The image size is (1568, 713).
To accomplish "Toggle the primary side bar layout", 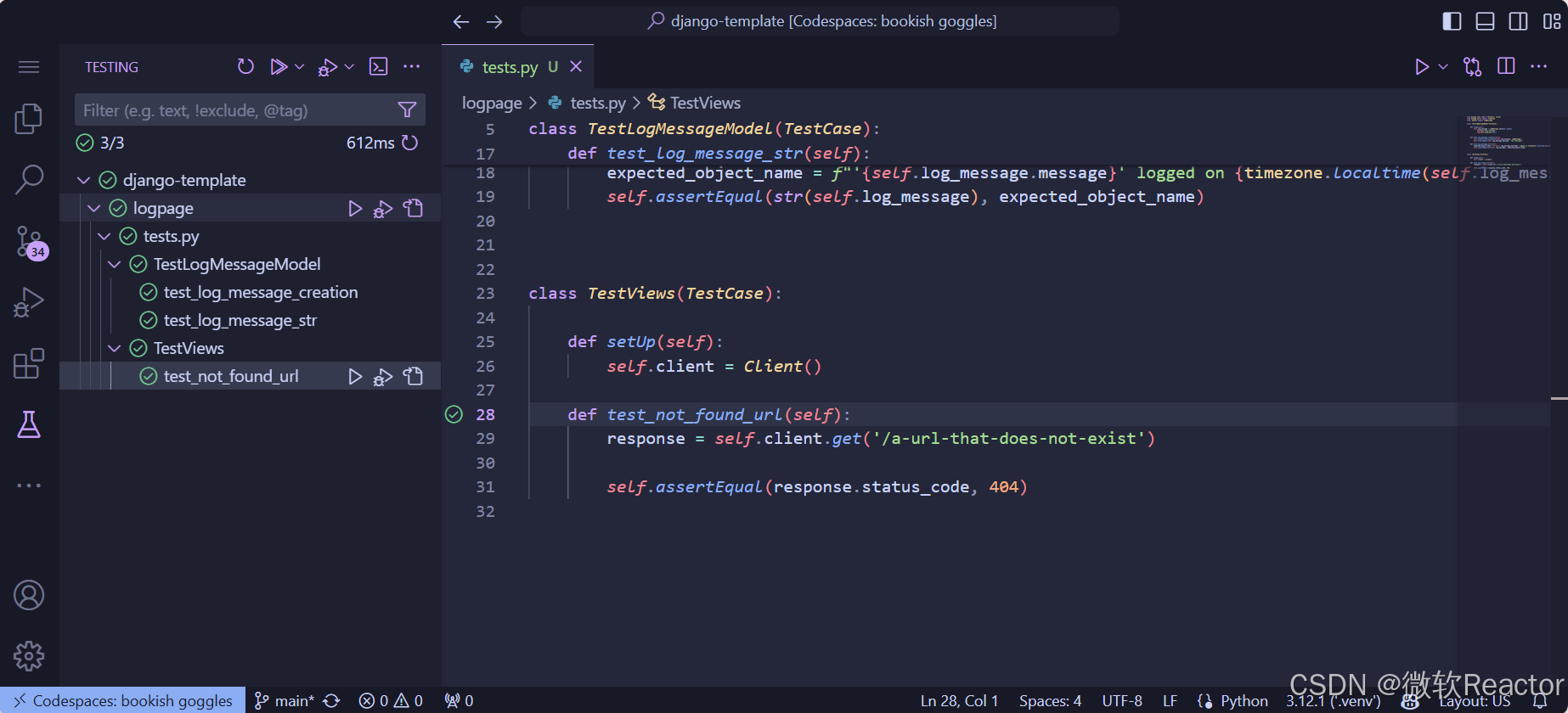I will point(1452,21).
